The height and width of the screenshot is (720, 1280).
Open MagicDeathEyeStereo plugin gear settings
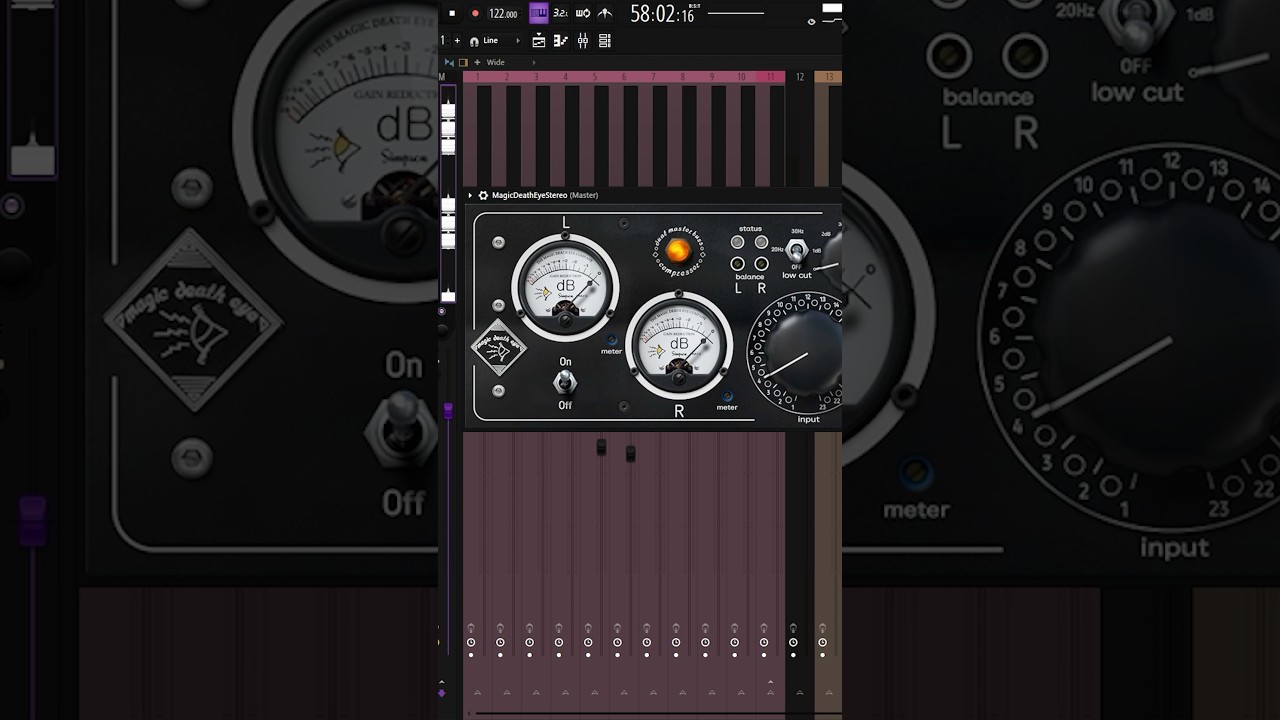pos(483,196)
